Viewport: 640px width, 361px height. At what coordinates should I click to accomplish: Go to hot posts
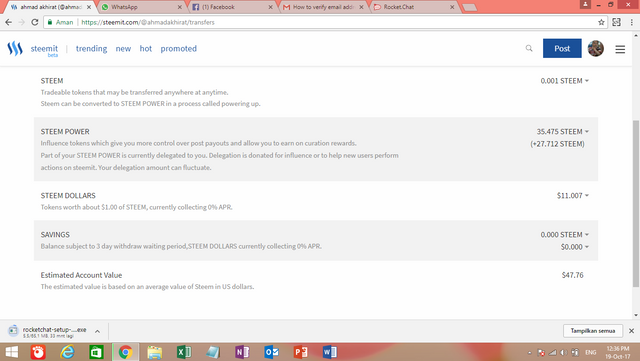[x=146, y=49]
